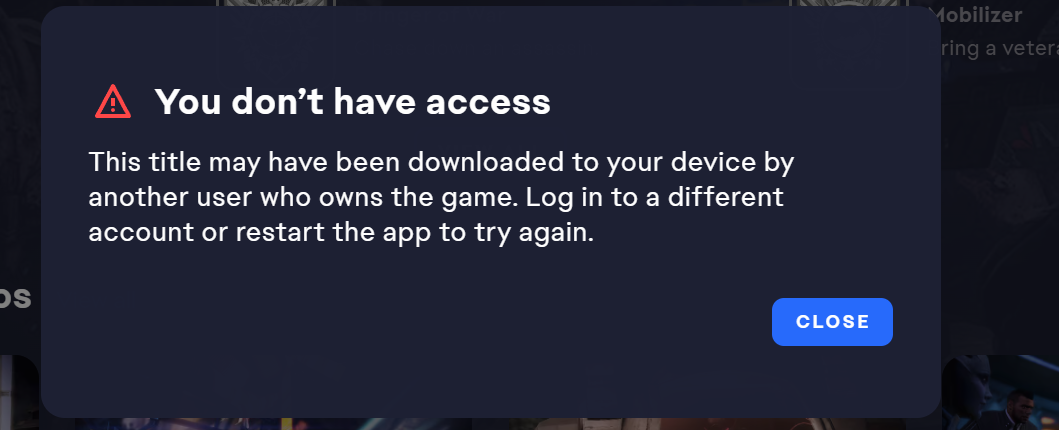Select the "This title may have been downloaded" line
Screen dimensions: 1059x430
click(x=441, y=163)
